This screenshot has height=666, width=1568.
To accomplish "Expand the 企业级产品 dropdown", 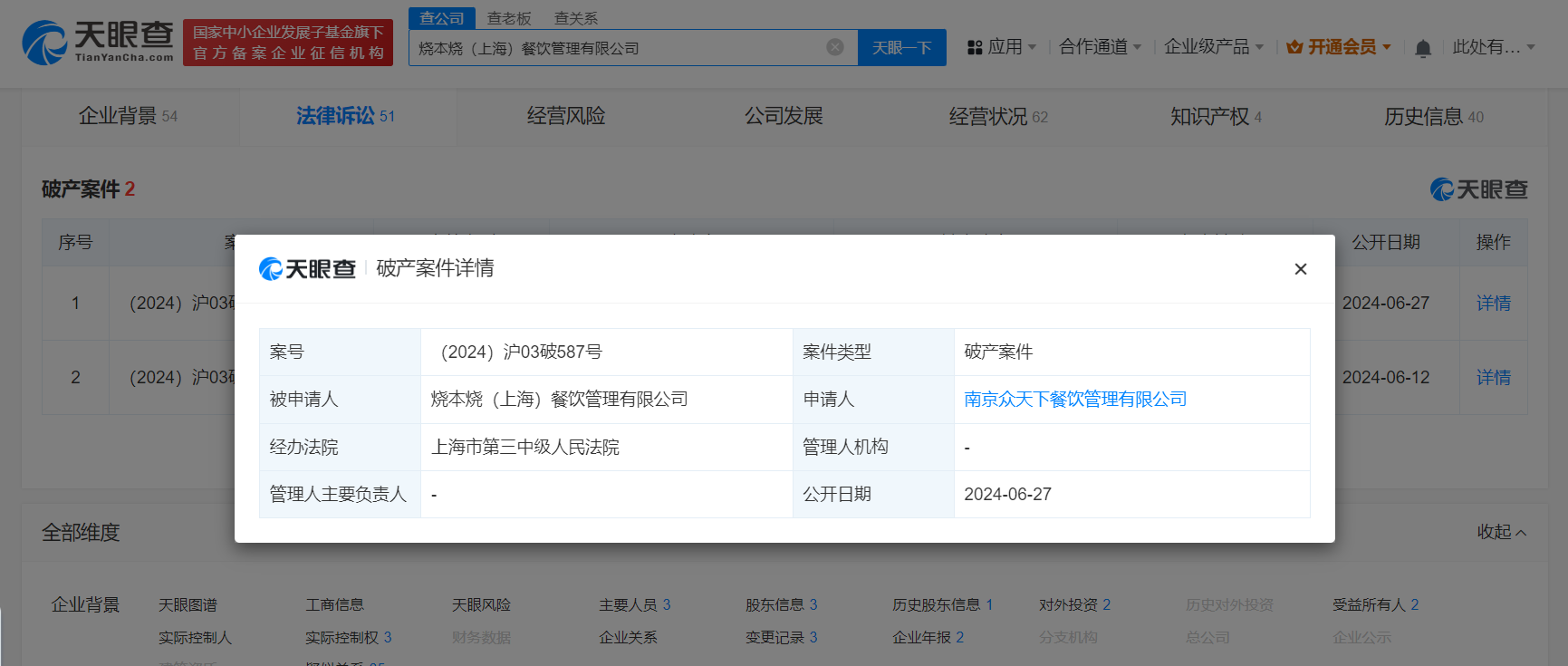I will point(1213,47).
